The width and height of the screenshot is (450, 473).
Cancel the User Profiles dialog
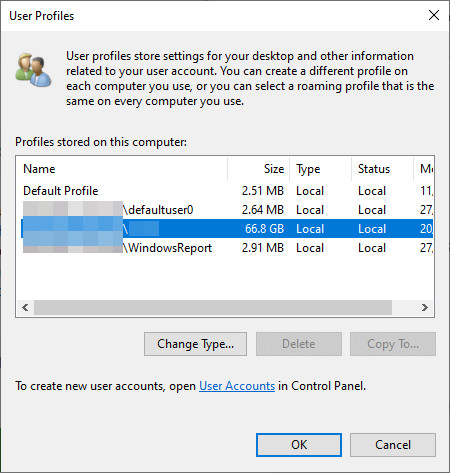click(x=393, y=445)
